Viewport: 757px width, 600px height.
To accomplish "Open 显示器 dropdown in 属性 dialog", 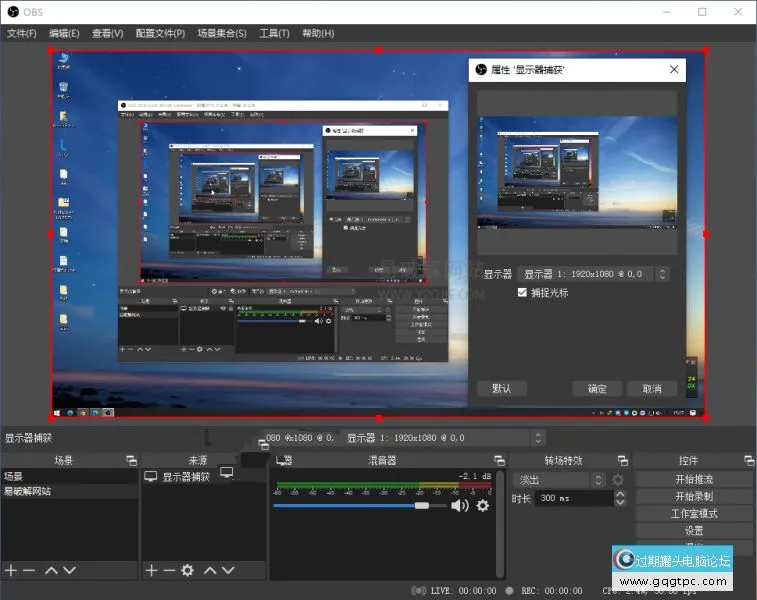I will tap(593, 274).
